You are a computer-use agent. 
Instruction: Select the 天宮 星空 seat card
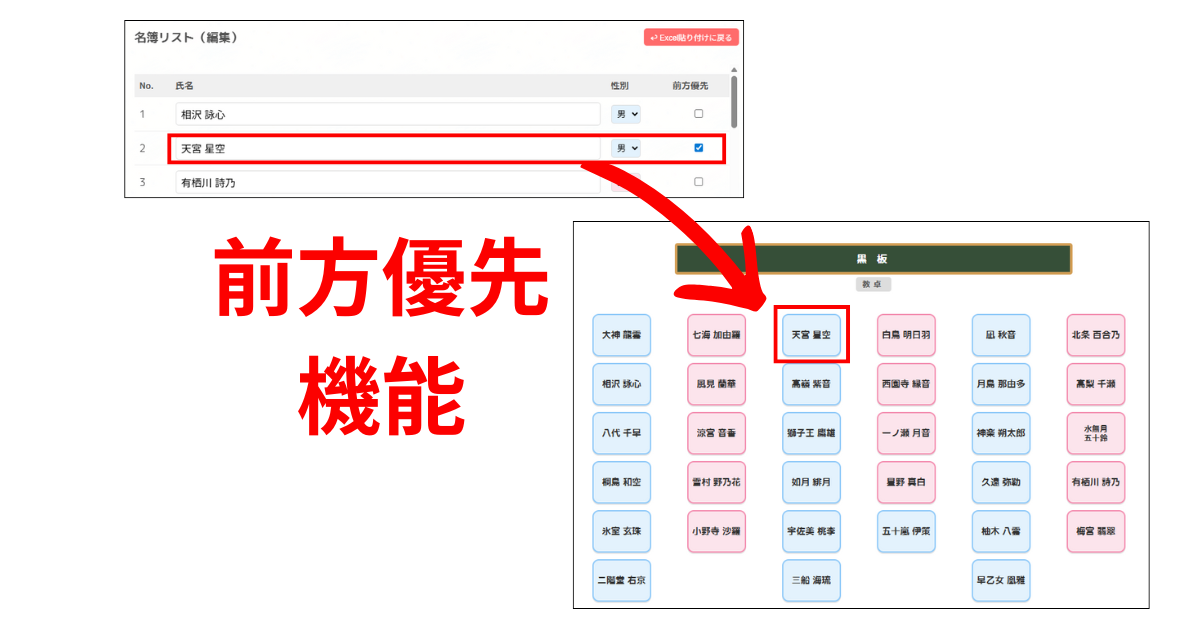point(811,335)
